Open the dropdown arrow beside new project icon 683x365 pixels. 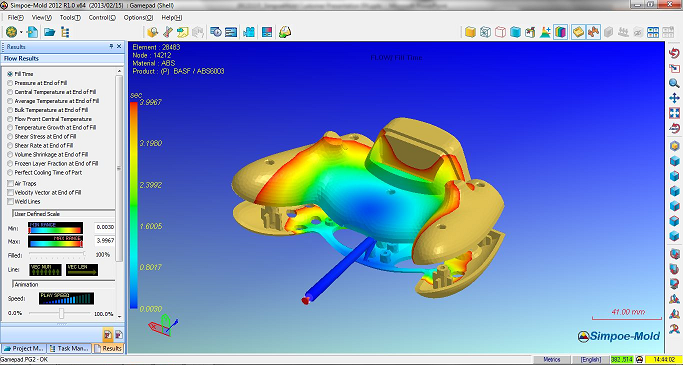[x=21, y=32]
